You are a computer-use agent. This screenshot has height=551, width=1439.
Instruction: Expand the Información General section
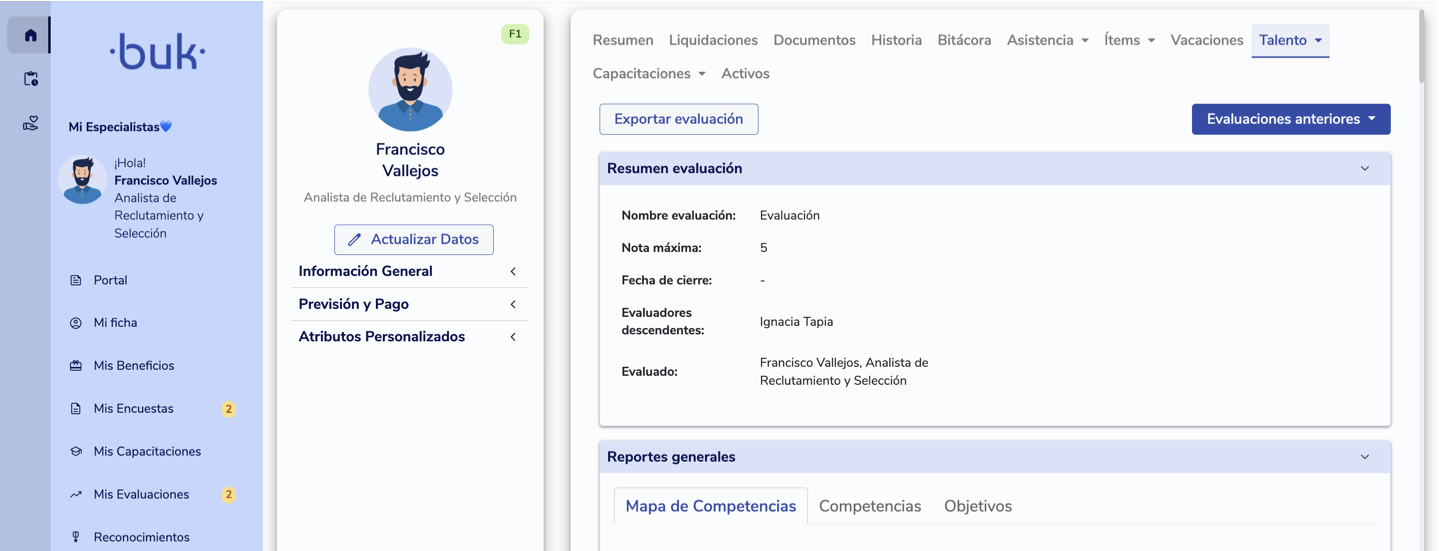pyautogui.click(x=410, y=271)
